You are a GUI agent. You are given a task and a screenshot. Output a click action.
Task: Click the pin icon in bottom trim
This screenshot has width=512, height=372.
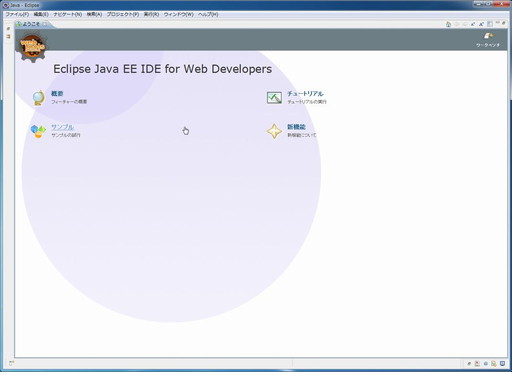coord(469,364)
